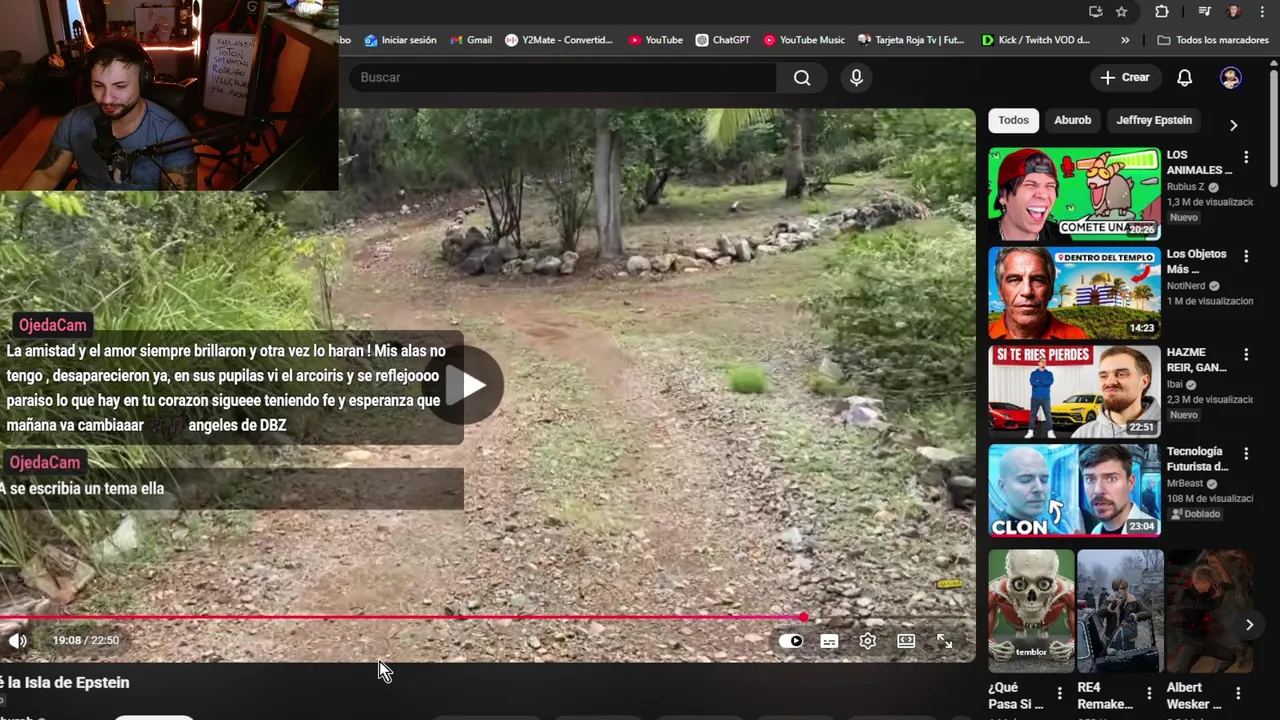Open NotiNerd Los Objetos video thumbnail
Screen dimensions: 1280x720
1074,293
